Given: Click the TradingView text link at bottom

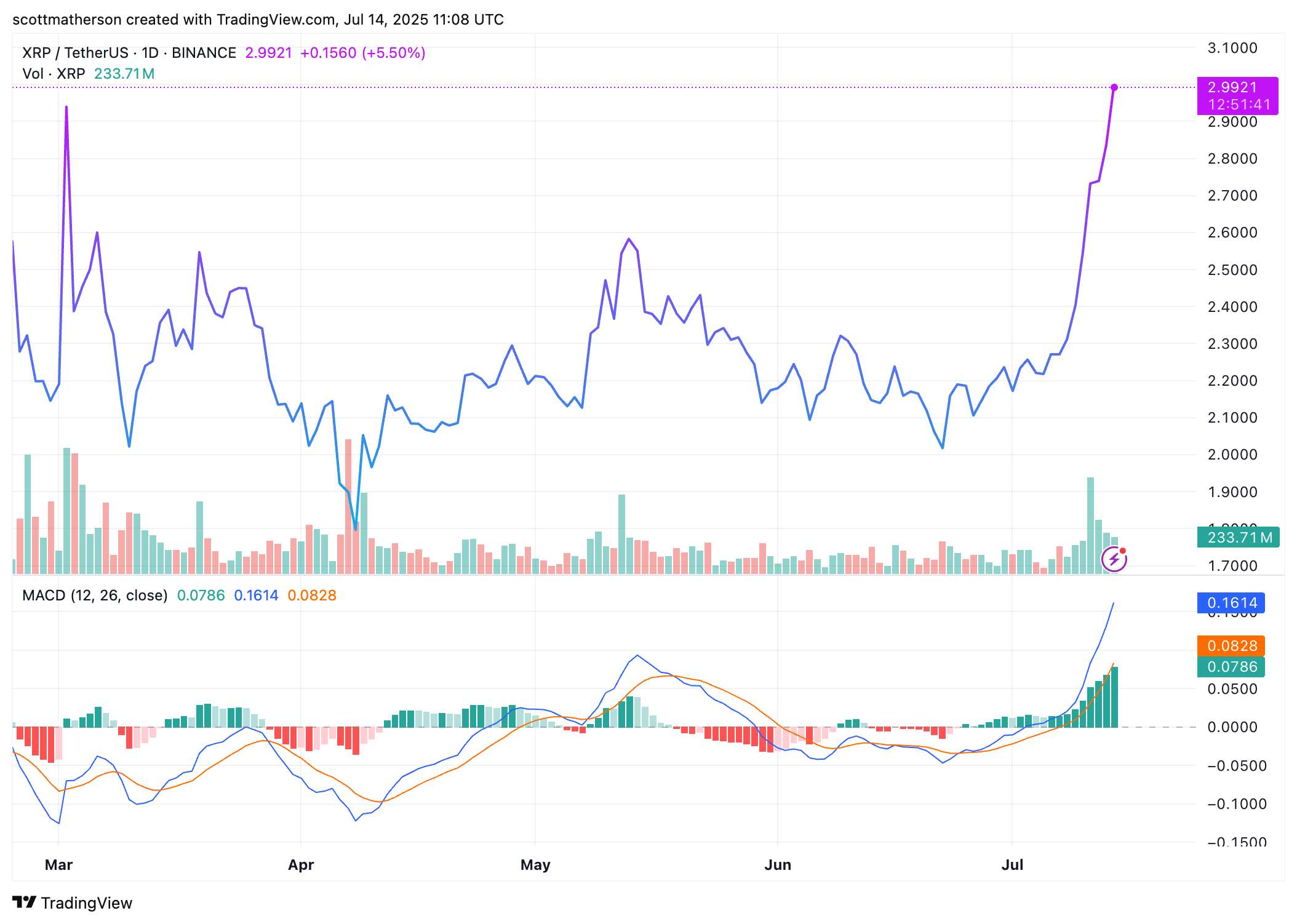Looking at the screenshot, I should tap(87, 903).
